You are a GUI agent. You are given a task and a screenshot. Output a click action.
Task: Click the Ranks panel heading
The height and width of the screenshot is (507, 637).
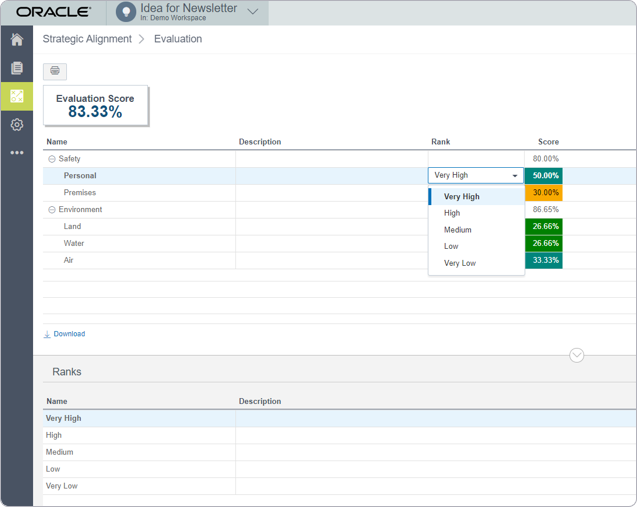point(67,372)
